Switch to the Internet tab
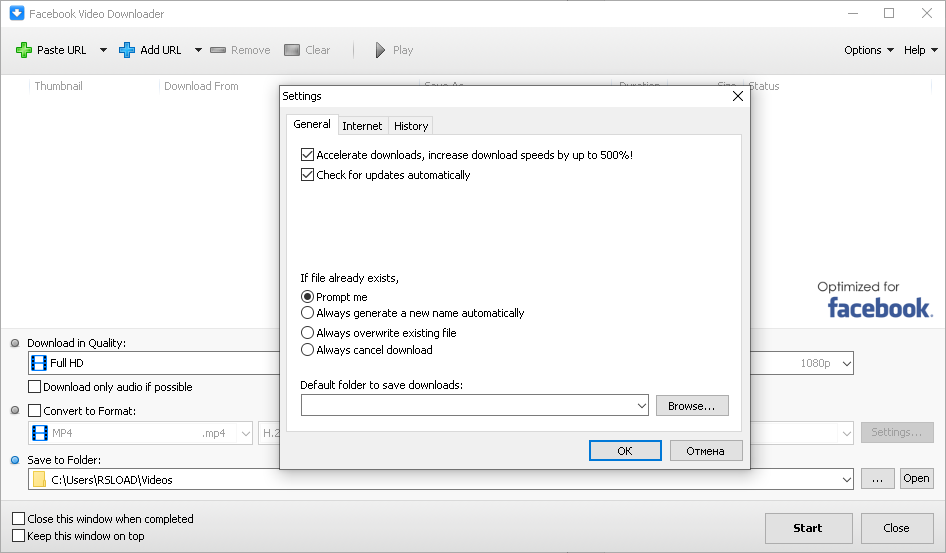Image resolution: width=946 pixels, height=553 pixels. click(x=362, y=125)
